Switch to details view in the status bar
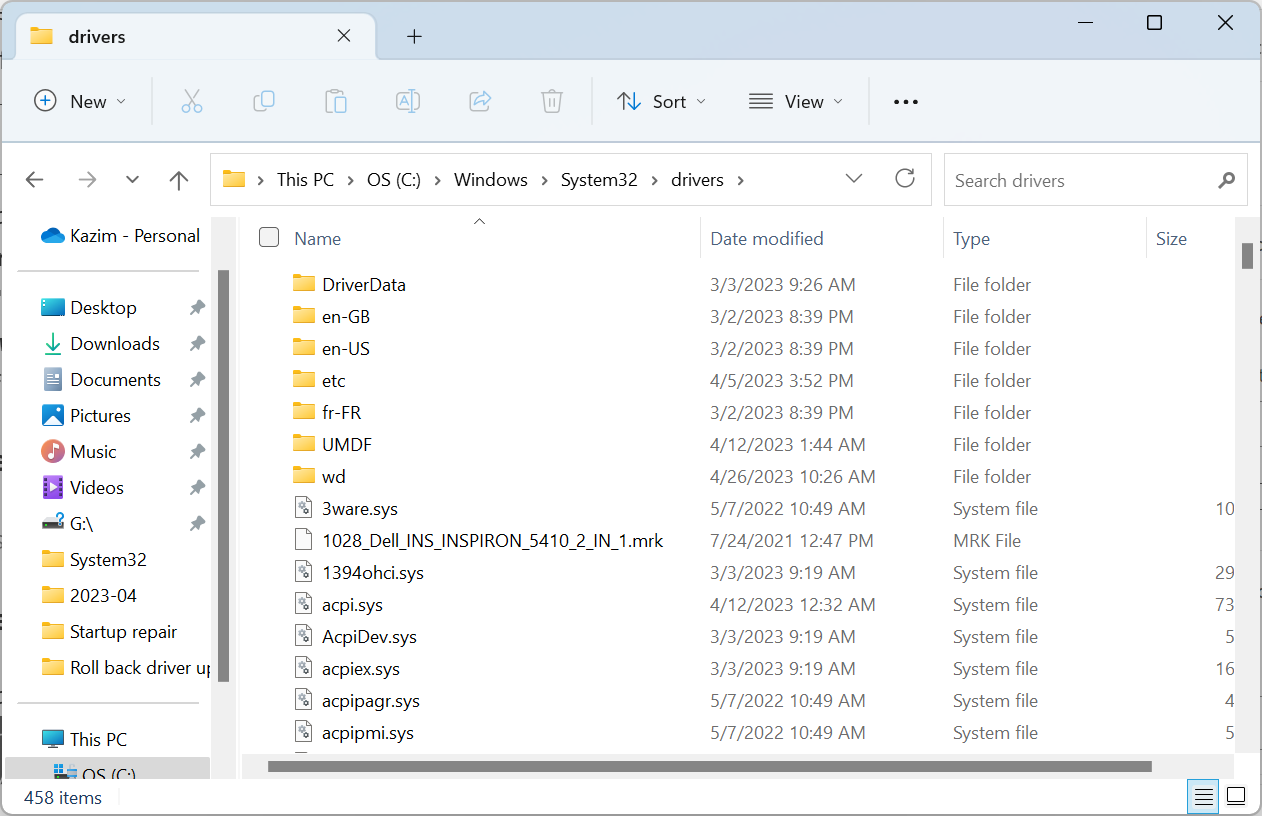 [x=1202, y=796]
